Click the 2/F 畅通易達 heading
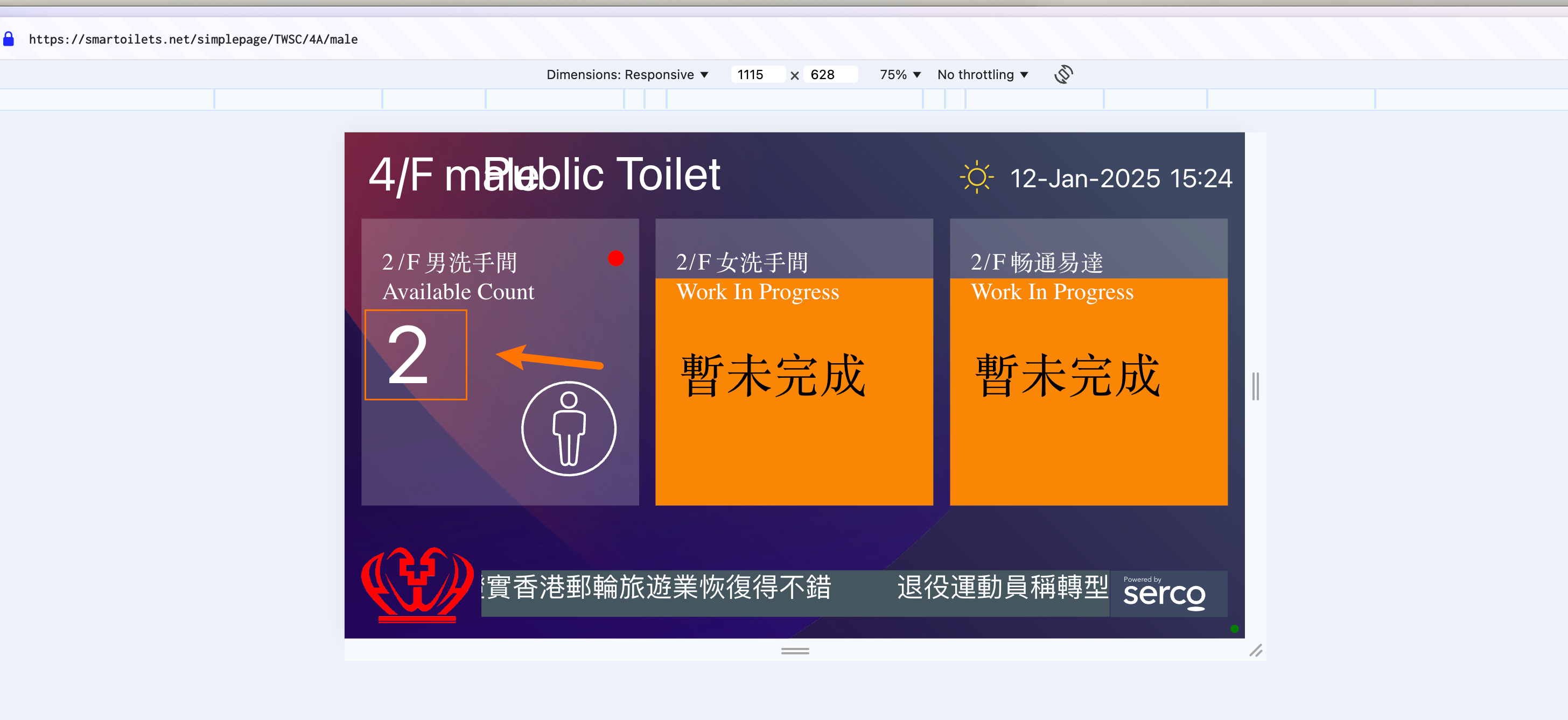The image size is (1568, 720). pyautogui.click(x=1037, y=263)
